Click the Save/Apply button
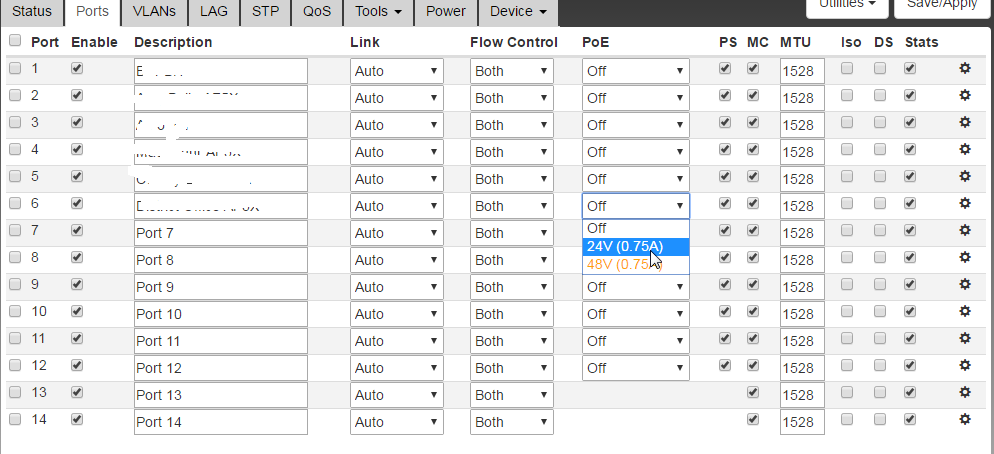994x454 pixels. point(941,5)
